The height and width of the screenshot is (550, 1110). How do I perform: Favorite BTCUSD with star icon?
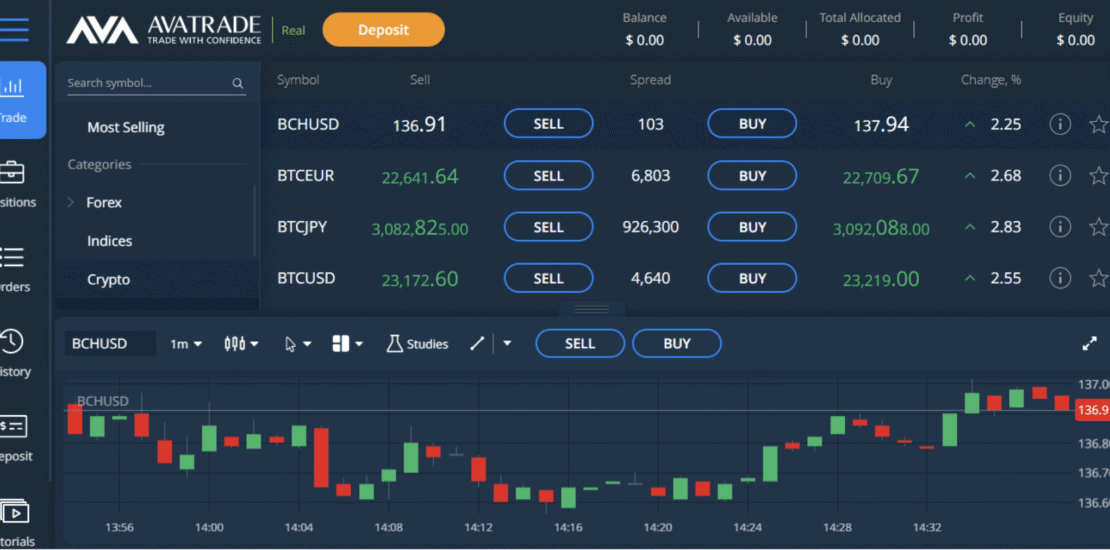[1099, 277]
